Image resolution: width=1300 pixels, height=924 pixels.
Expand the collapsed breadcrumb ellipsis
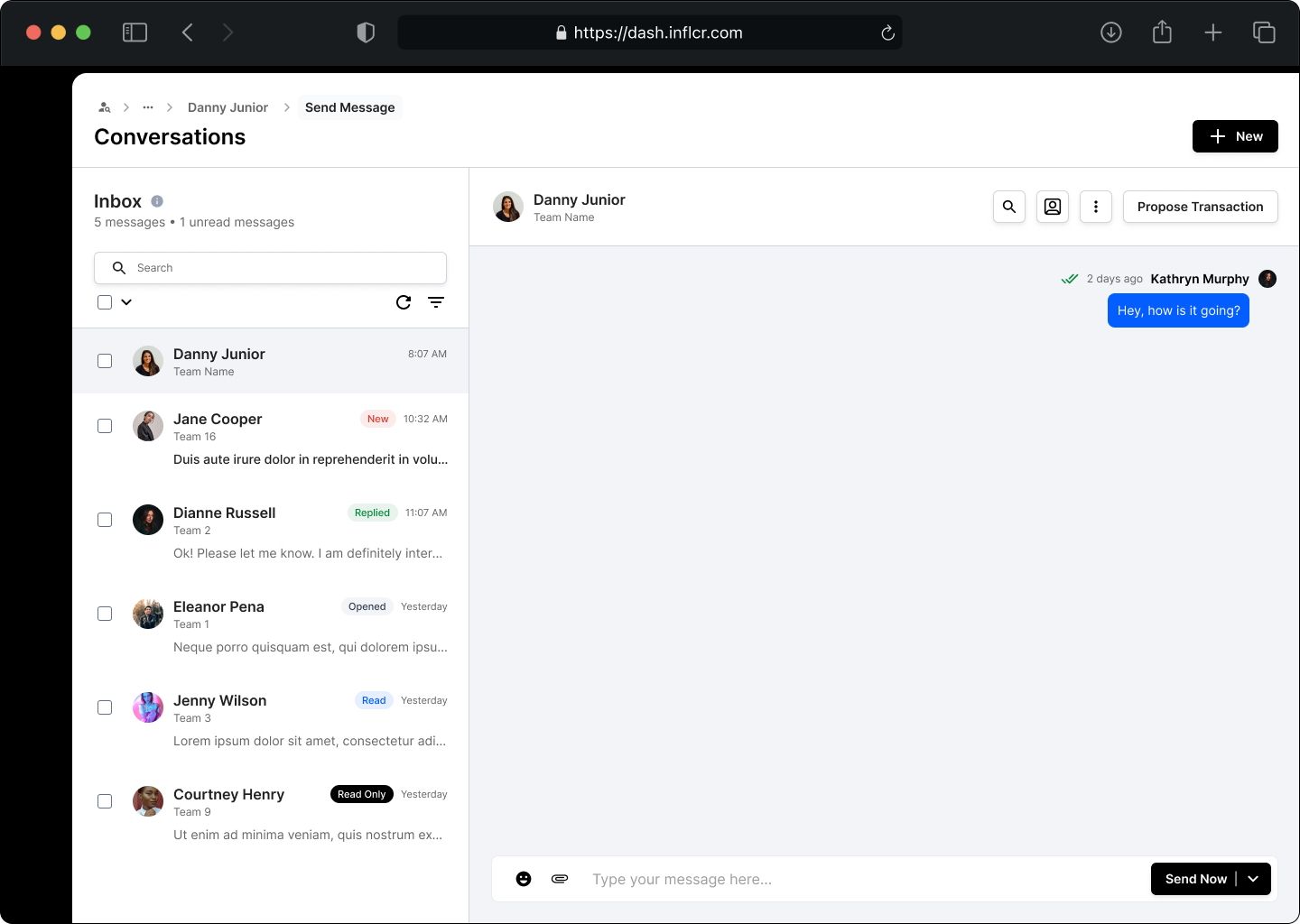pyautogui.click(x=148, y=107)
